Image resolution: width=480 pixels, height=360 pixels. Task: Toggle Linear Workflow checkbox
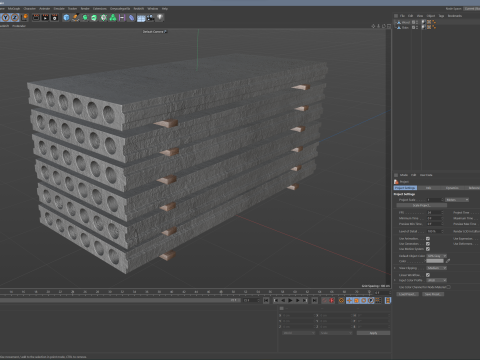click(428, 275)
